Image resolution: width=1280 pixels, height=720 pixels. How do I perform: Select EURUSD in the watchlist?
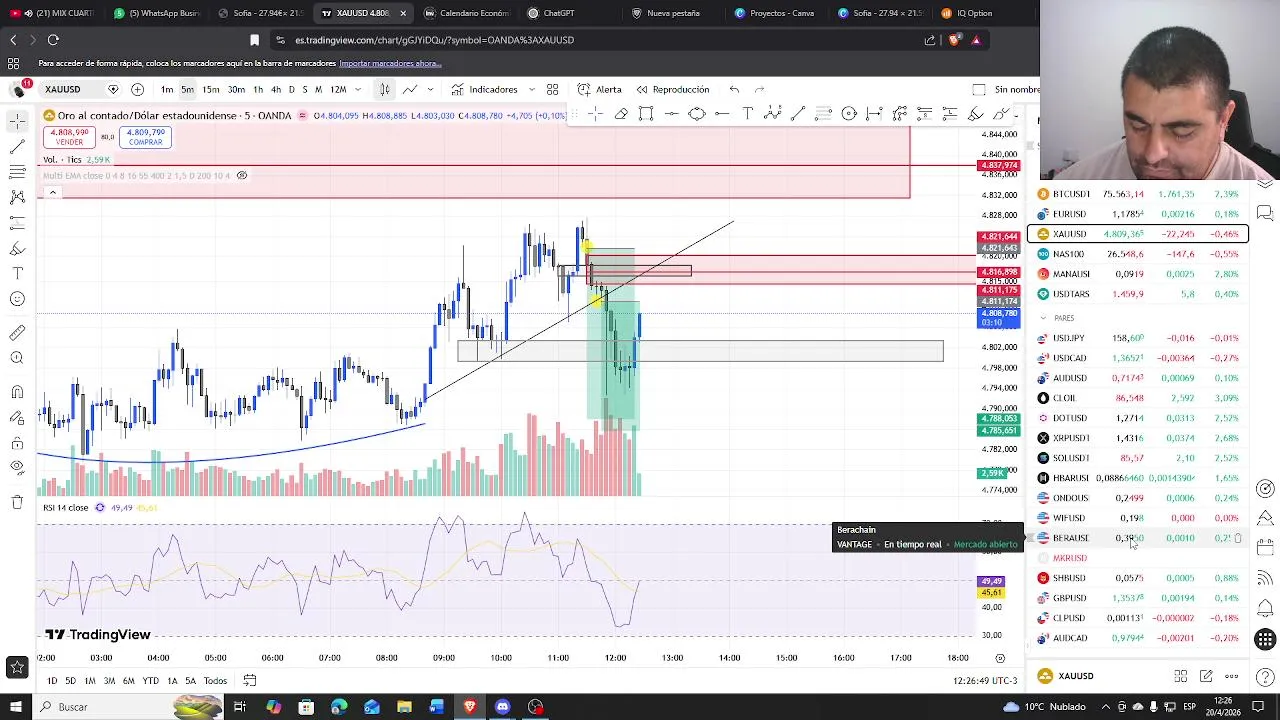pyautogui.click(x=1138, y=214)
